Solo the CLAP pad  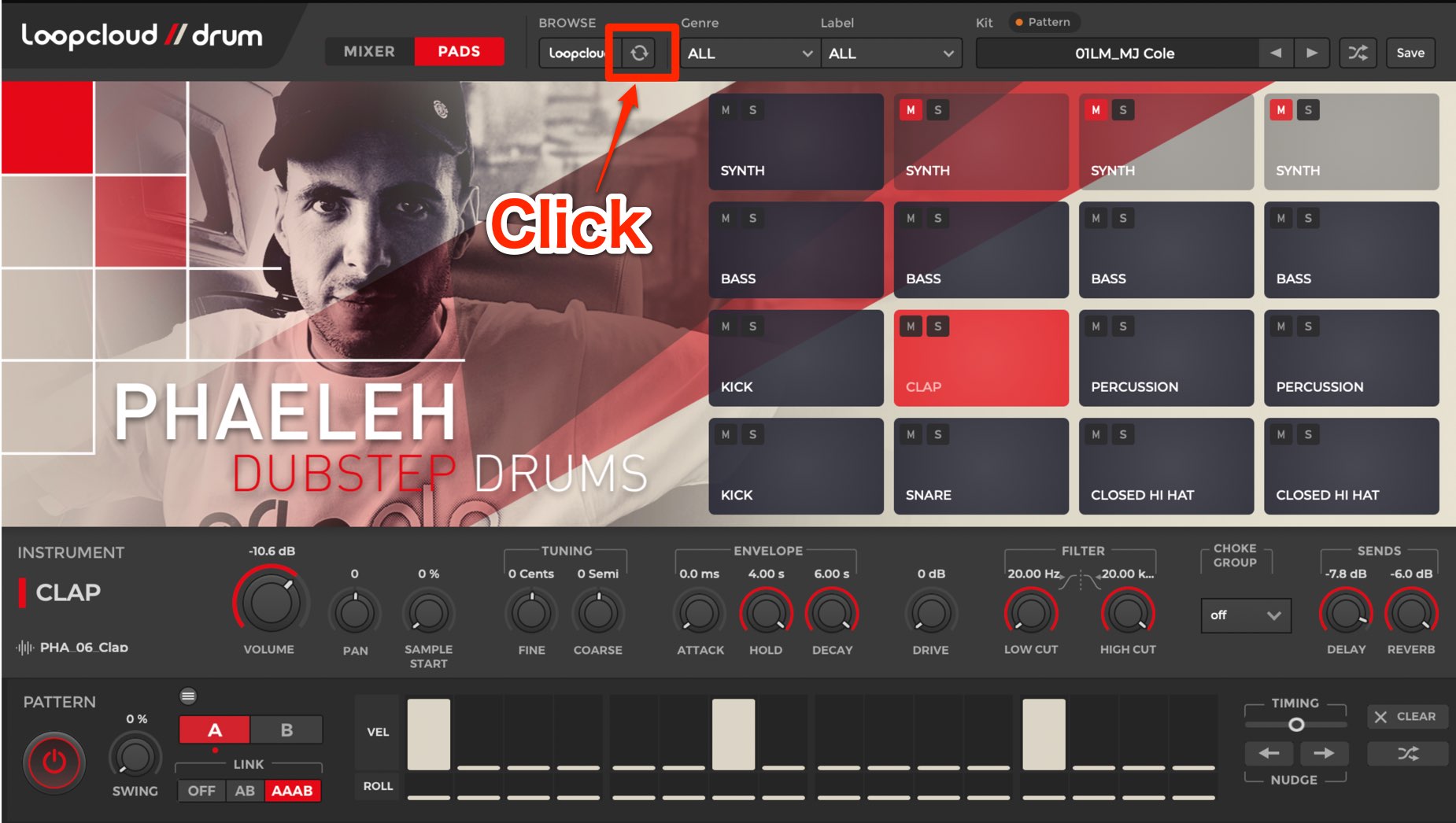click(x=938, y=326)
